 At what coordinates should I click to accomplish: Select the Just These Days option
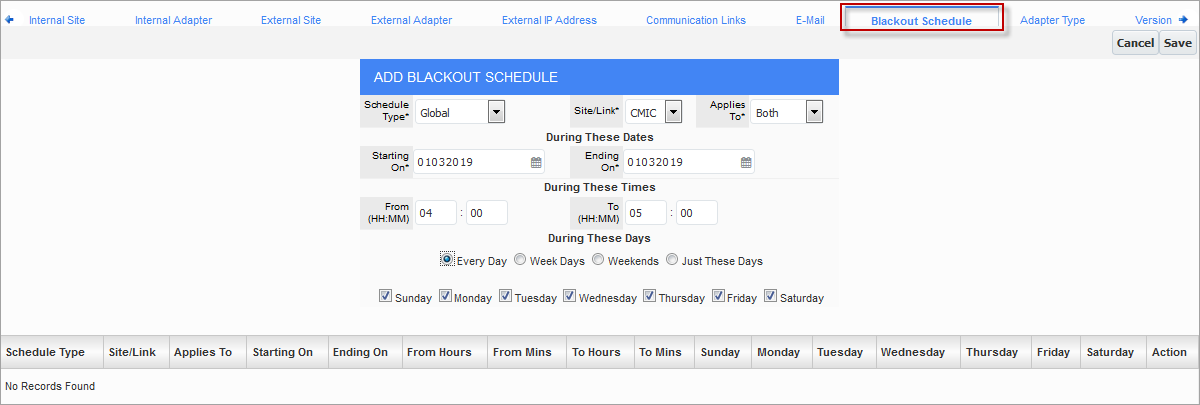coord(673,260)
